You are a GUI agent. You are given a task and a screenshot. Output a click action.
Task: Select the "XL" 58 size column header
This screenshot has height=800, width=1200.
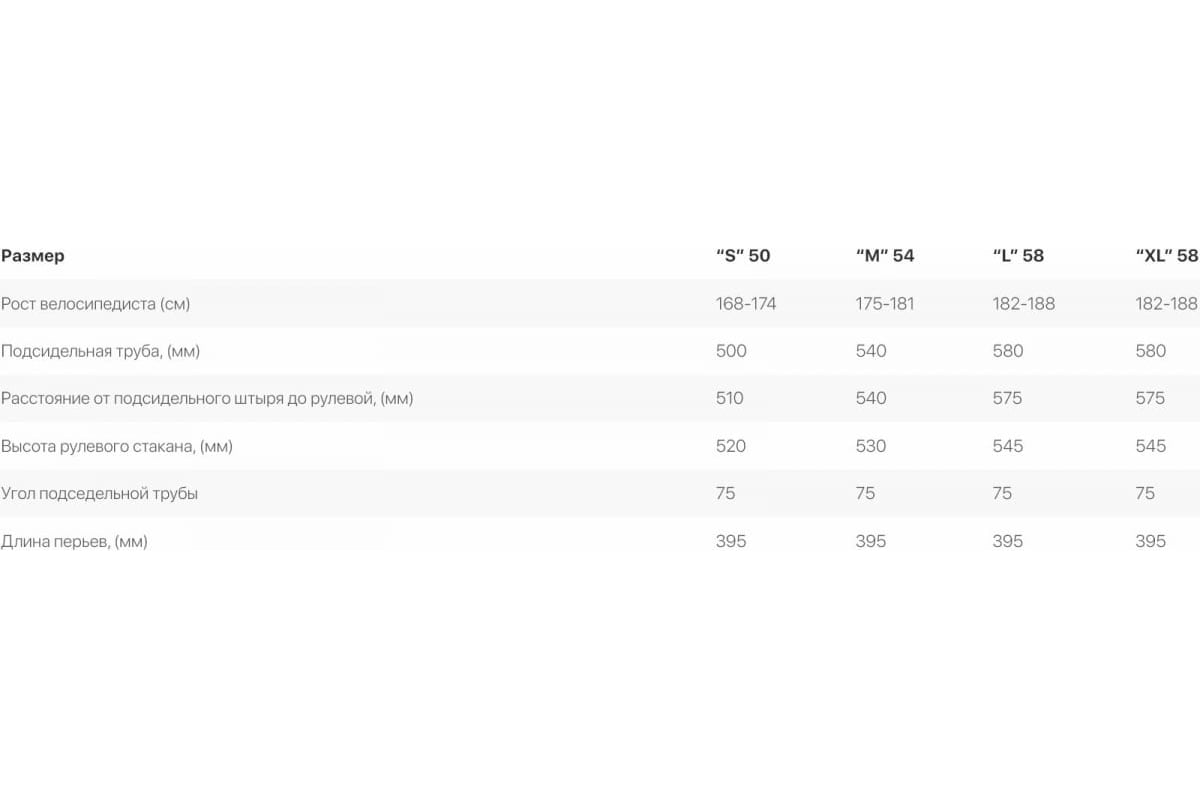[1167, 256]
